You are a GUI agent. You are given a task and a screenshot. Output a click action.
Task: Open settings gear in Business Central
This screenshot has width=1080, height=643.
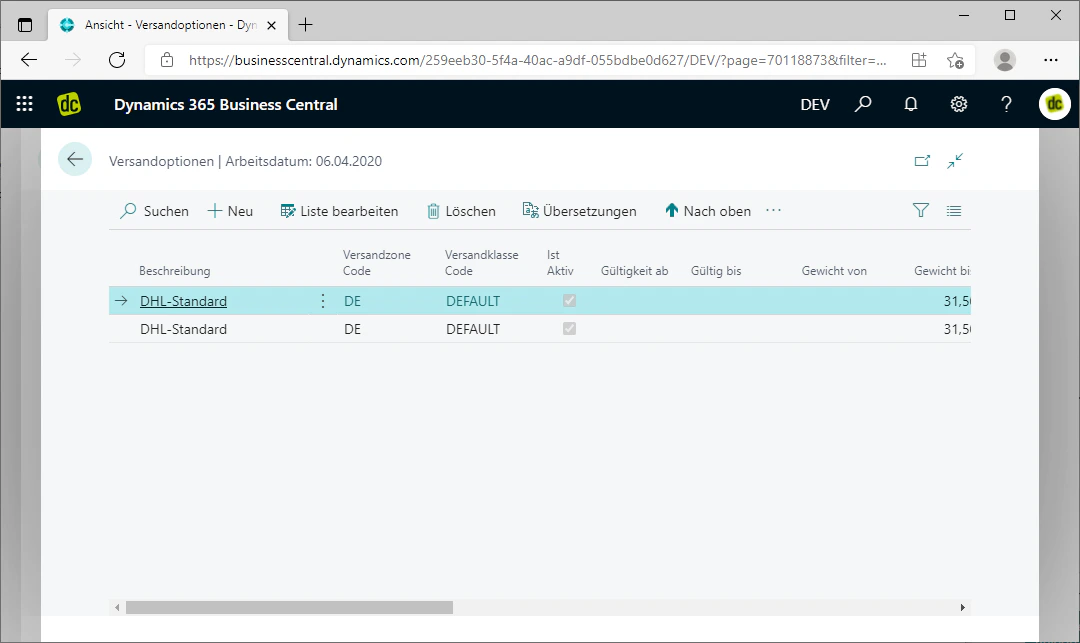tap(959, 104)
